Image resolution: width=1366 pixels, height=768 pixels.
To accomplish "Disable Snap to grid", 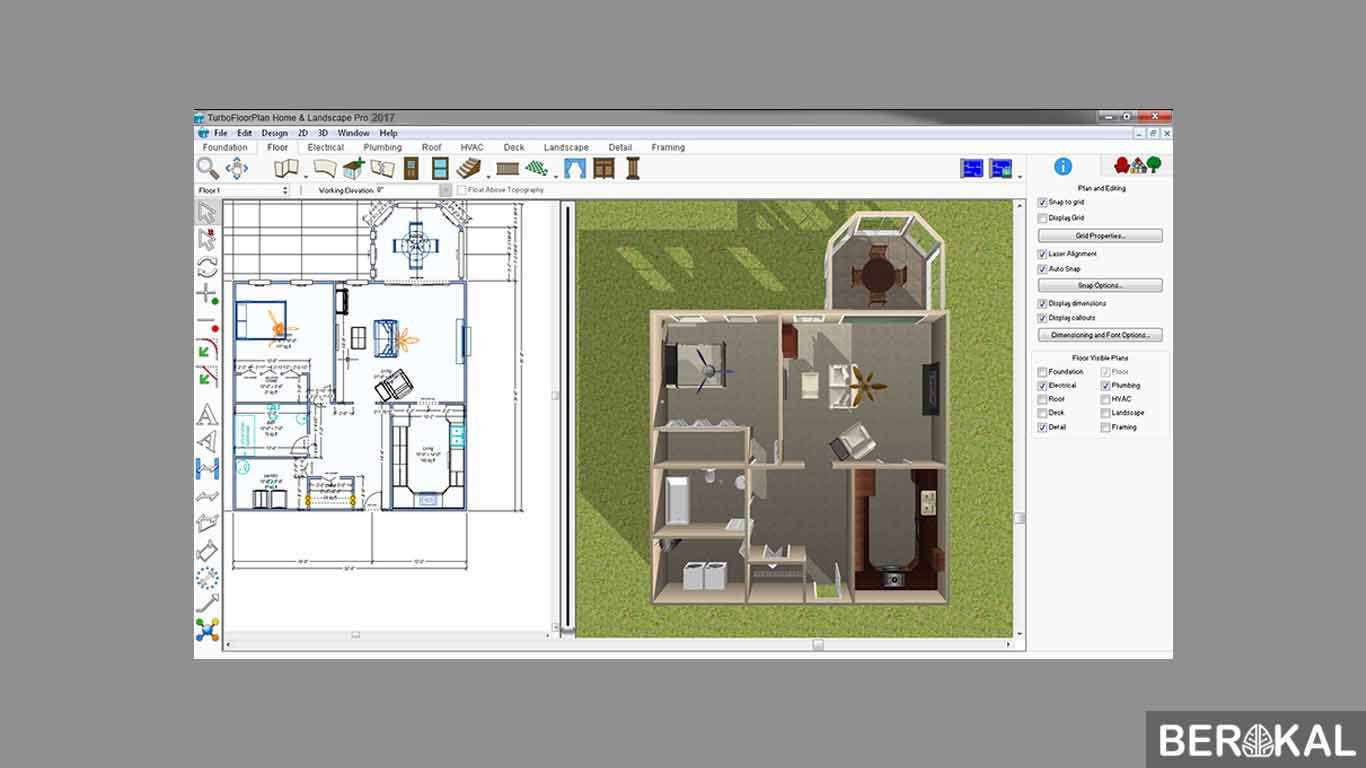I will coord(1043,201).
